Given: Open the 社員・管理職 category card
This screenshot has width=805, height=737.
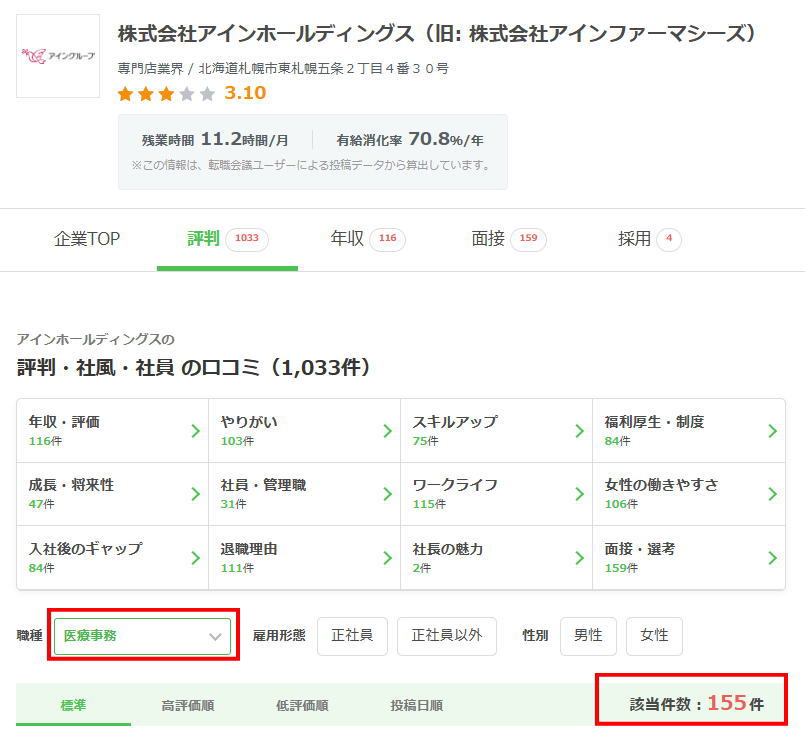Looking at the screenshot, I should point(304,494).
